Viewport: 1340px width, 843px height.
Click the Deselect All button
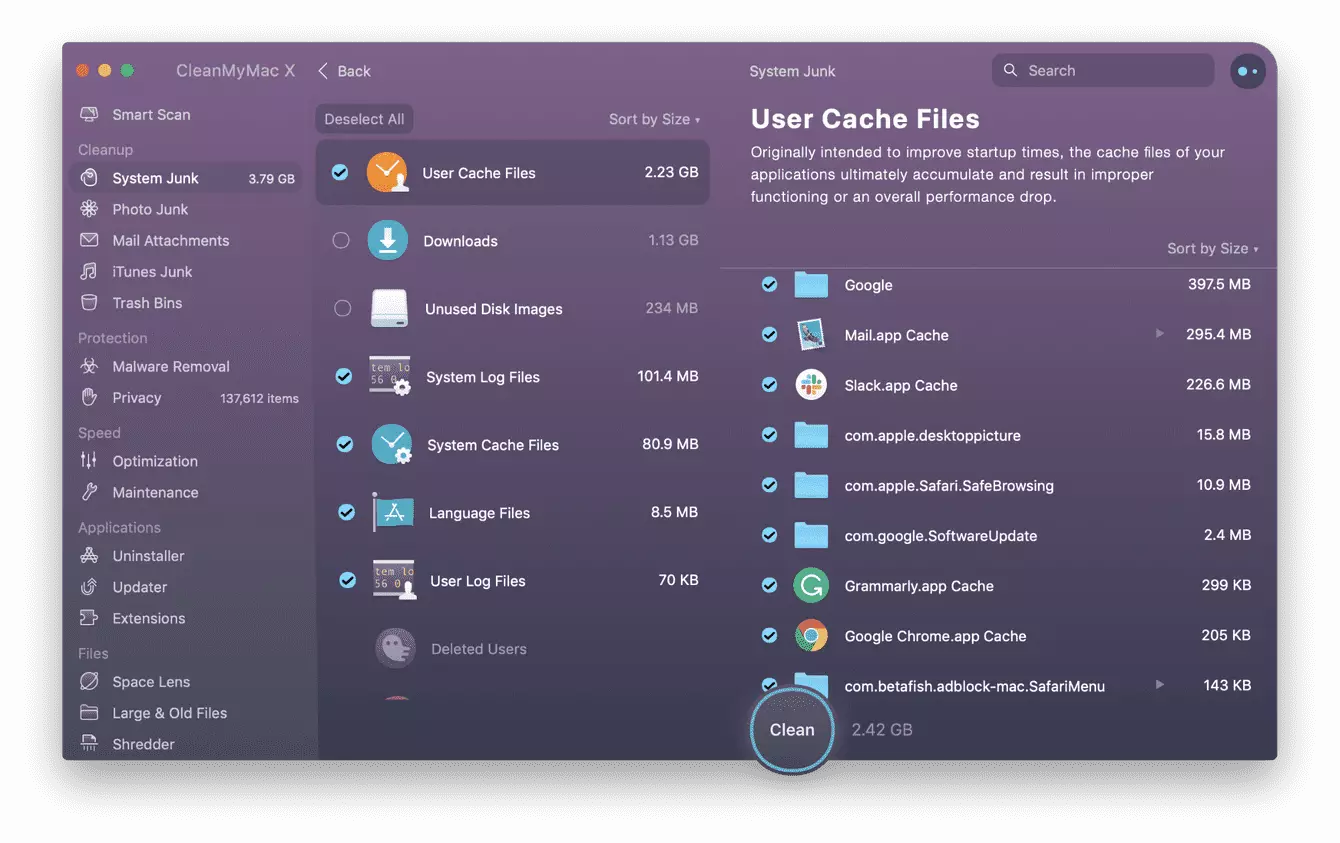point(364,119)
